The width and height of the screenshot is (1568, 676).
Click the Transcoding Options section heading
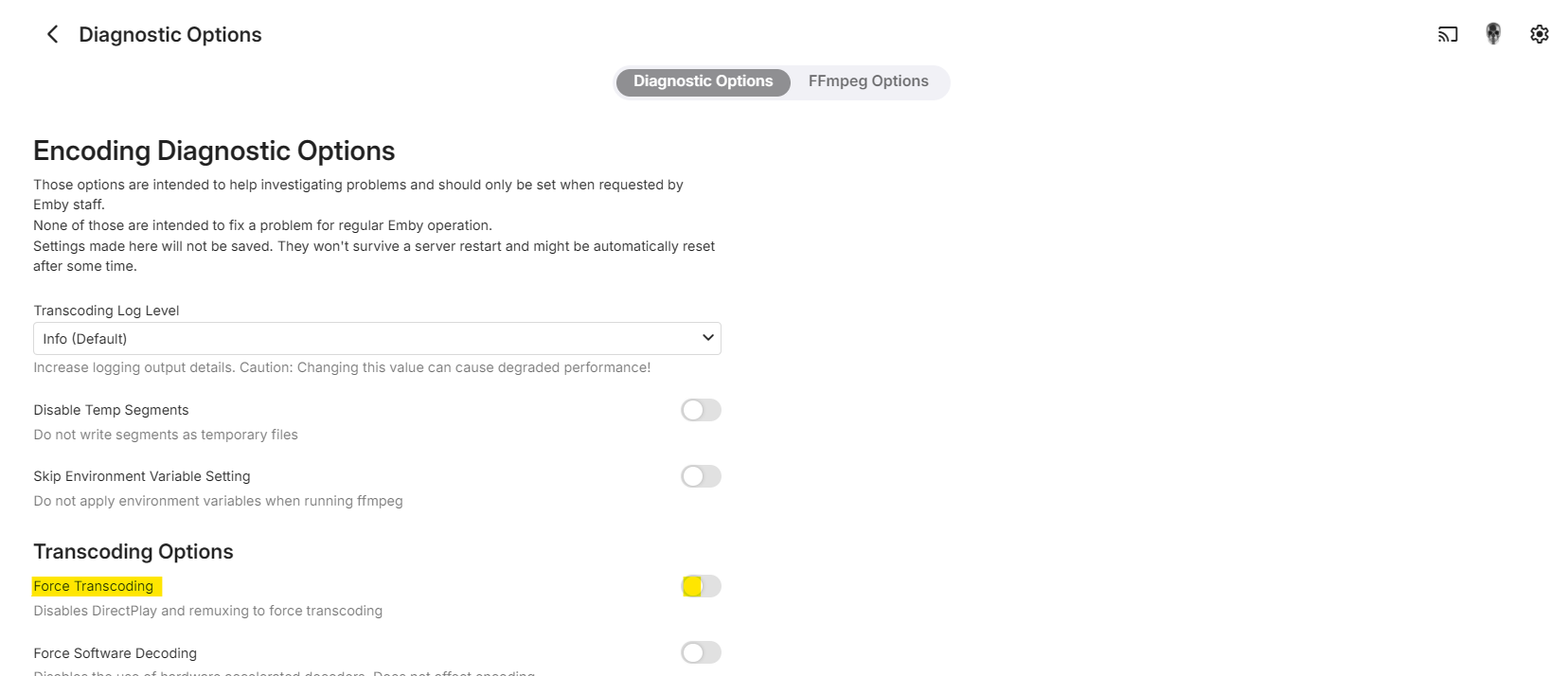click(134, 552)
